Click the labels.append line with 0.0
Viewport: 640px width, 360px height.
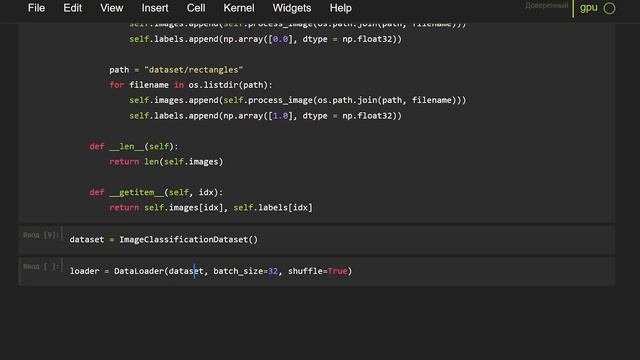tap(265, 39)
